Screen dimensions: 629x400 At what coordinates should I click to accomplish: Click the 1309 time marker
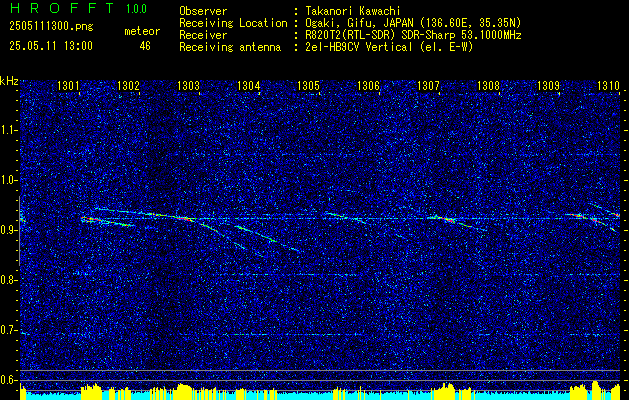pyautogui.click(x=548, y=85)
